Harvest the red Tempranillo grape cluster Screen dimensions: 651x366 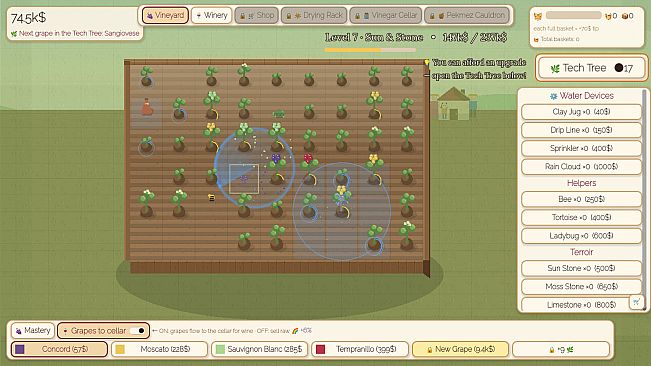pos(308,158)
